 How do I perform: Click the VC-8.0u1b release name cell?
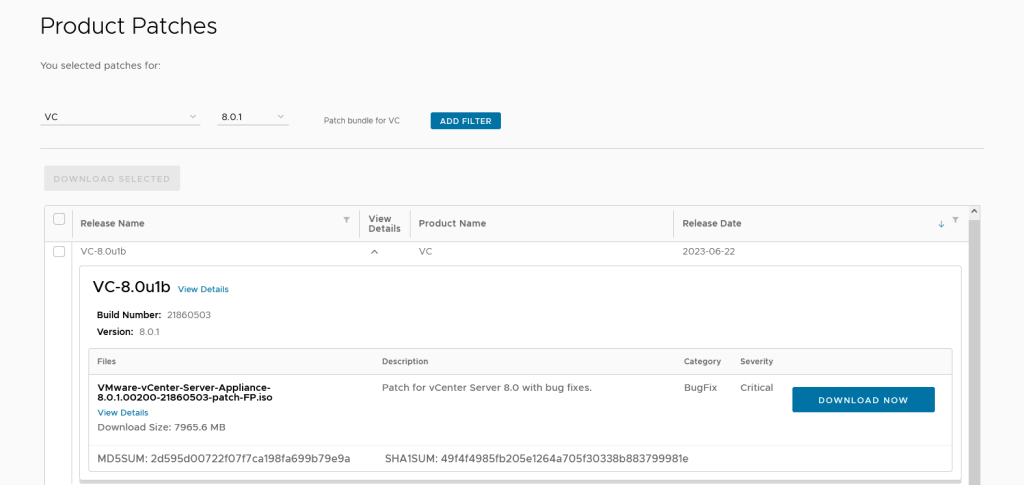[103, 251]
